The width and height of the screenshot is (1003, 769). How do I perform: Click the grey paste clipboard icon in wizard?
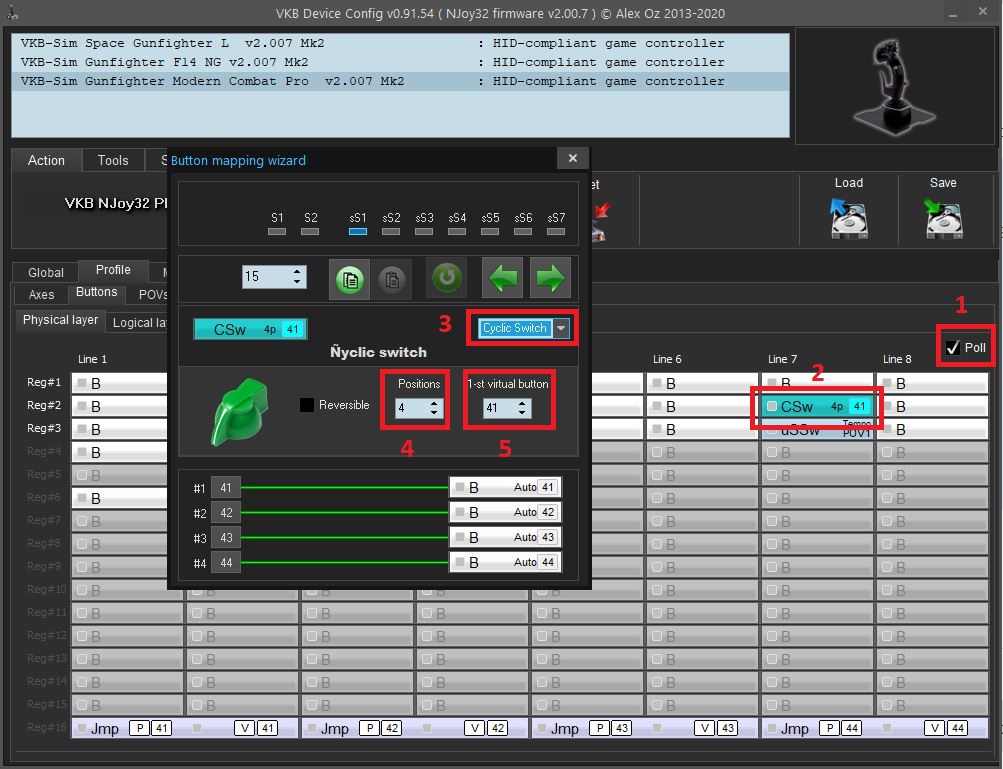(x=391, y=279)
